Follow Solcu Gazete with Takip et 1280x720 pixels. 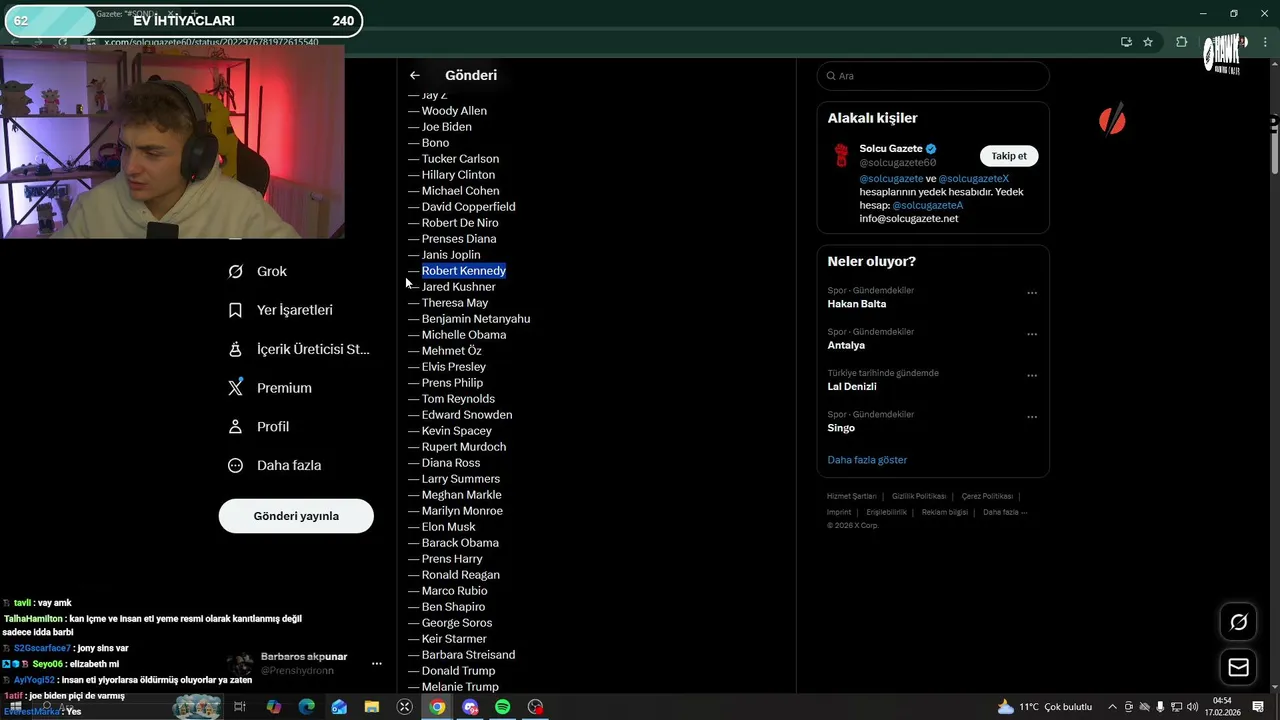[x=1009, y=156]
